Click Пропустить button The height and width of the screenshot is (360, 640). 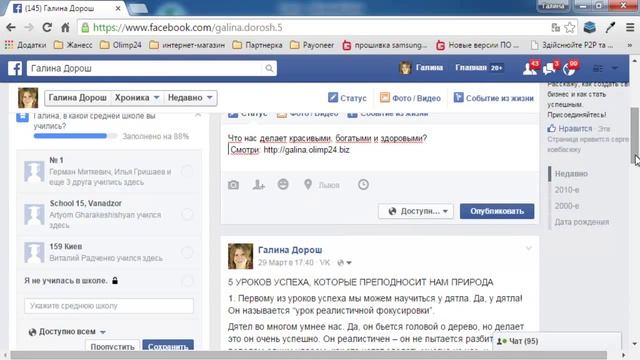click(112, 346)
